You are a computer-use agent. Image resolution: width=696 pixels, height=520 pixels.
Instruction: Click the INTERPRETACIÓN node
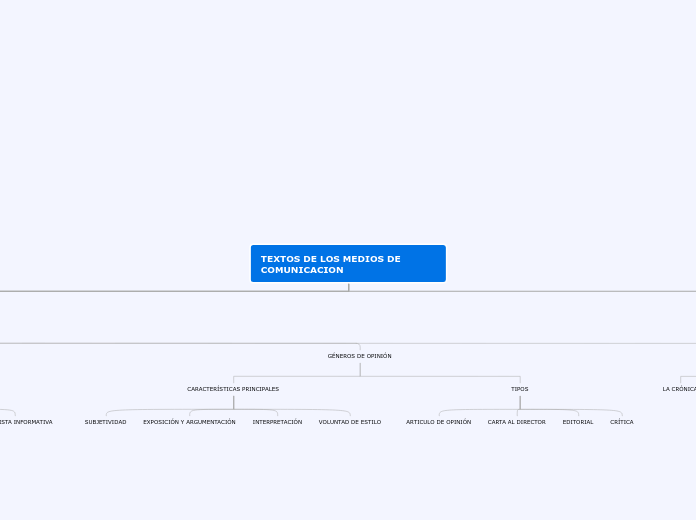tap(277, 422)
